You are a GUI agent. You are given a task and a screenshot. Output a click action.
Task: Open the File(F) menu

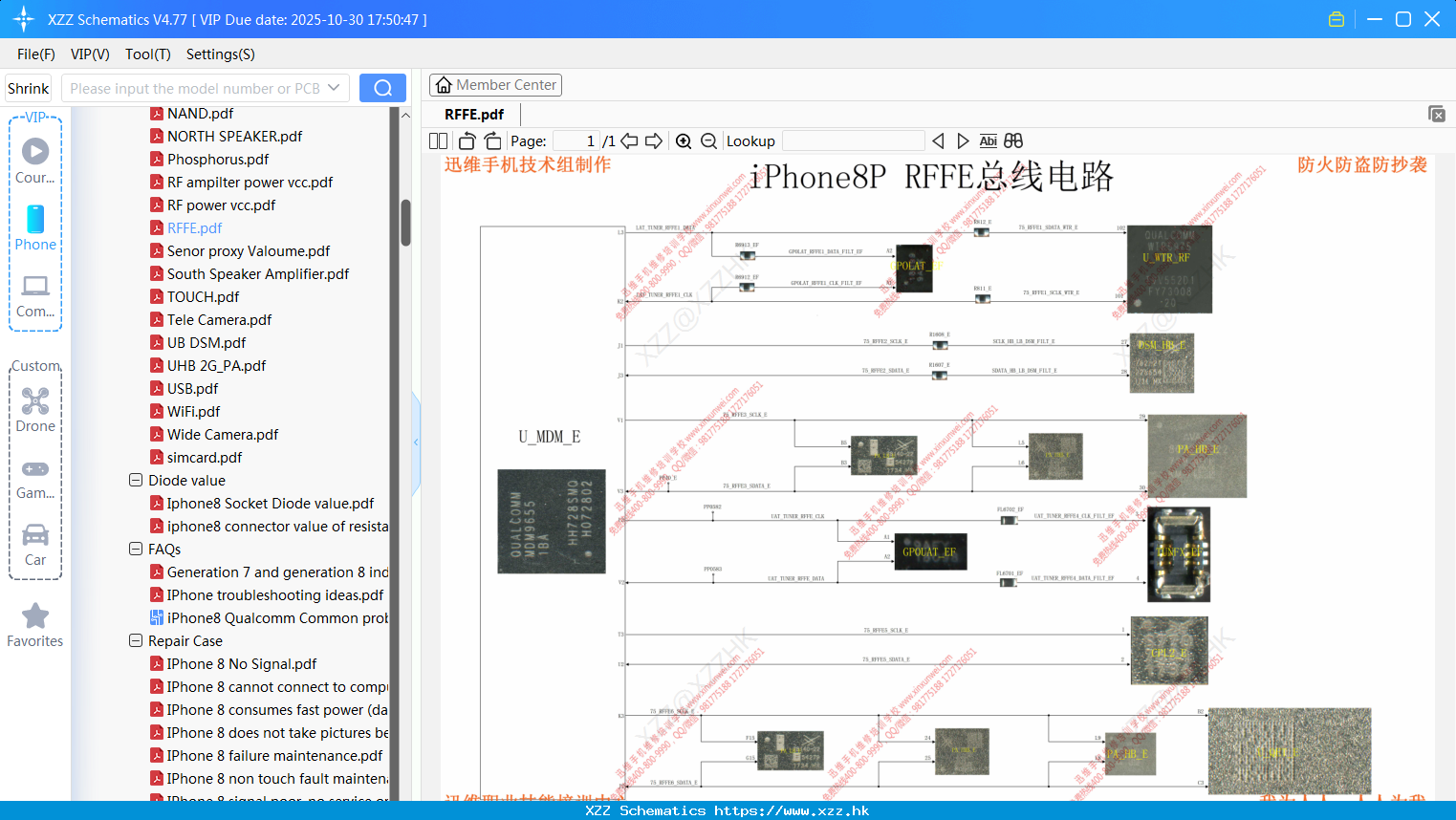[x=36, y=54]
